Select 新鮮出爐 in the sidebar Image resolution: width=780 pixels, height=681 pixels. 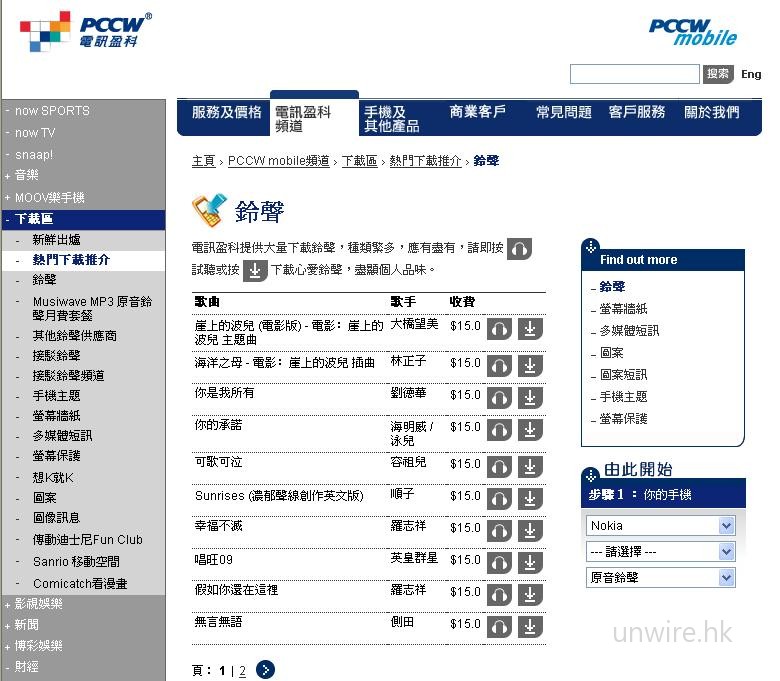pos(56,240)
